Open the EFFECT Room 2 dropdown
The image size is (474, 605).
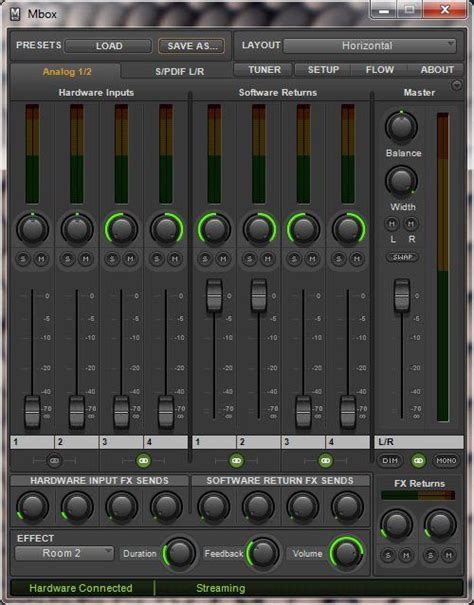(x=64, y=553)
